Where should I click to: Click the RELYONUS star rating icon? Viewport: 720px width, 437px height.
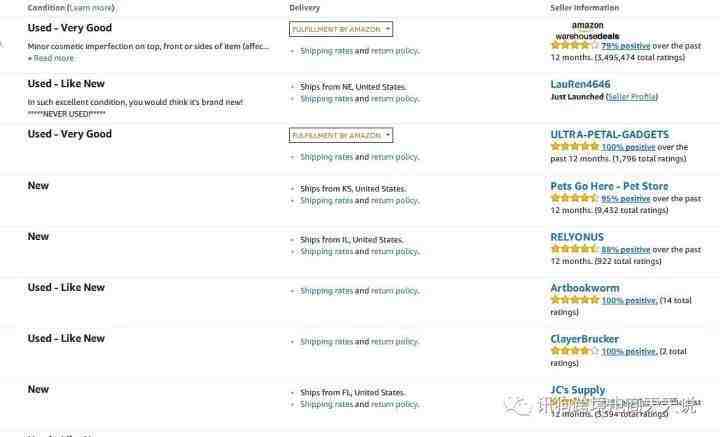[x=574, y=249]
